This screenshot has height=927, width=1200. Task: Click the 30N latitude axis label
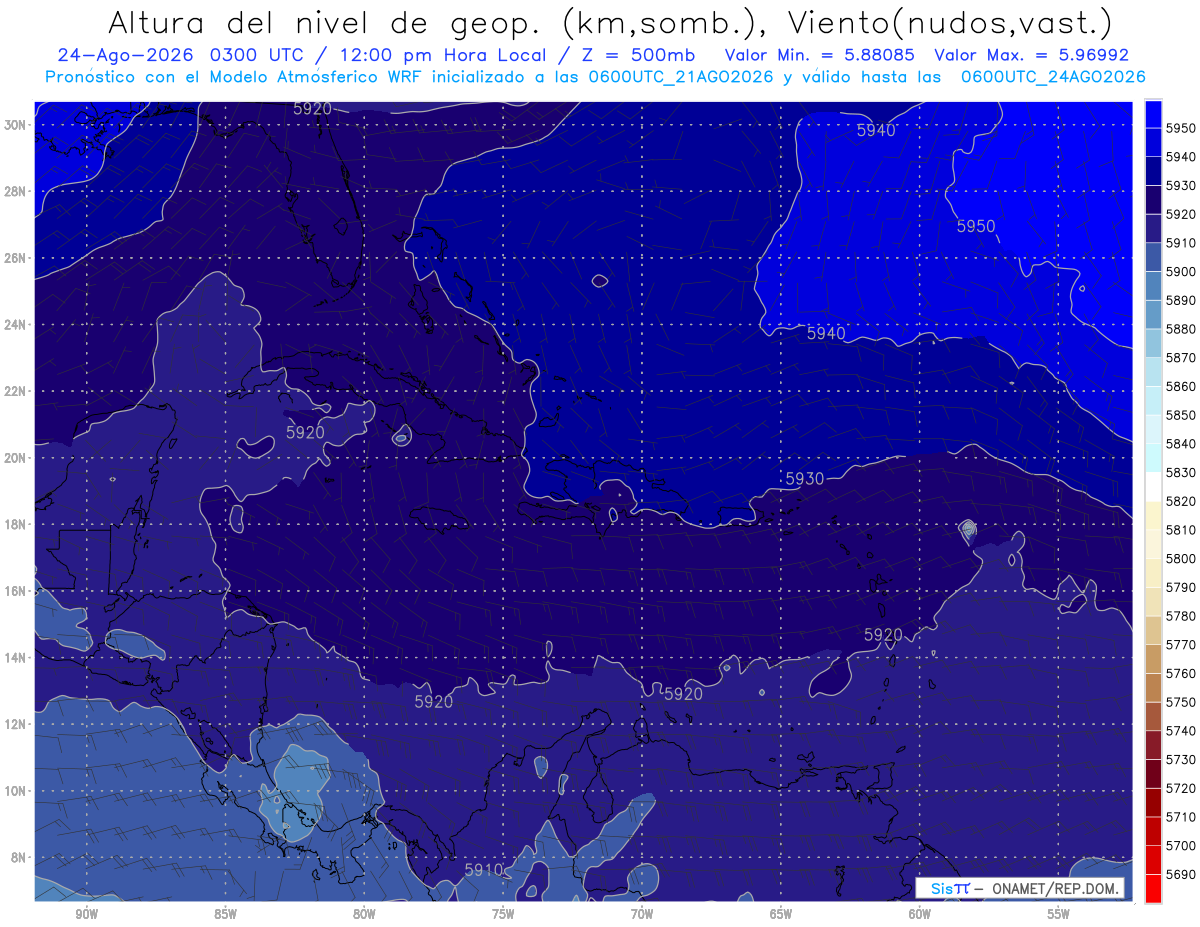[16, 125]
